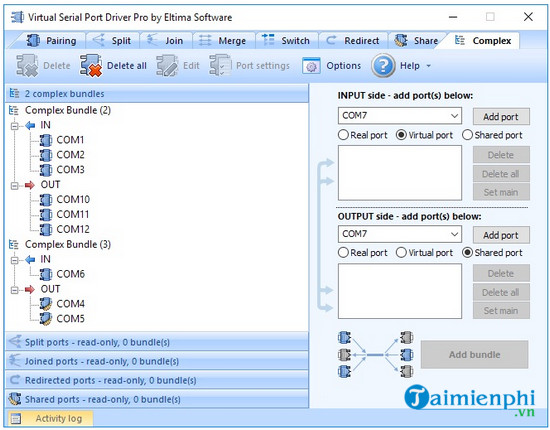The width and height of the screenshot is (550, 430).
Task: Switch to the Pairing tab
Action: [x=52, y=41]
